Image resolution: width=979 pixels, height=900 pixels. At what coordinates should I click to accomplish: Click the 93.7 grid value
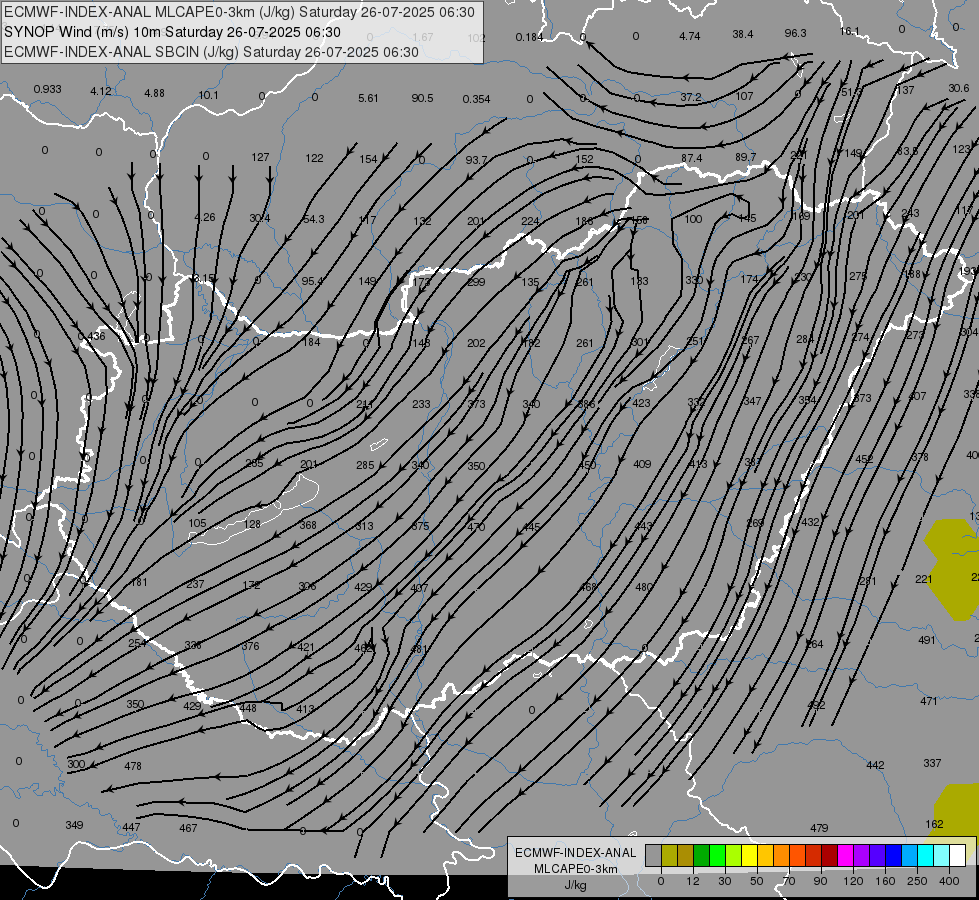coord(476,160)
